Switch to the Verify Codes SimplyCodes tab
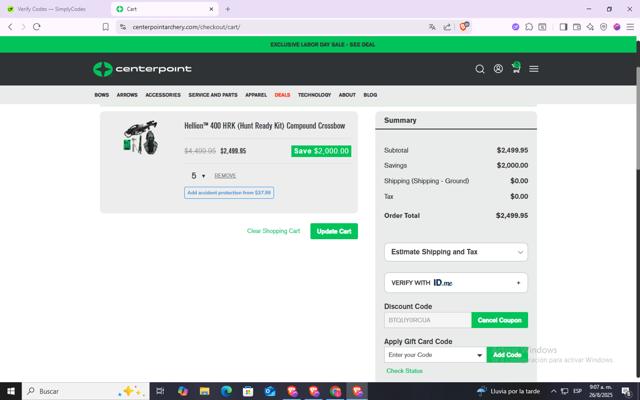Screen dimensions: 640x400 [x=51, y=9]
